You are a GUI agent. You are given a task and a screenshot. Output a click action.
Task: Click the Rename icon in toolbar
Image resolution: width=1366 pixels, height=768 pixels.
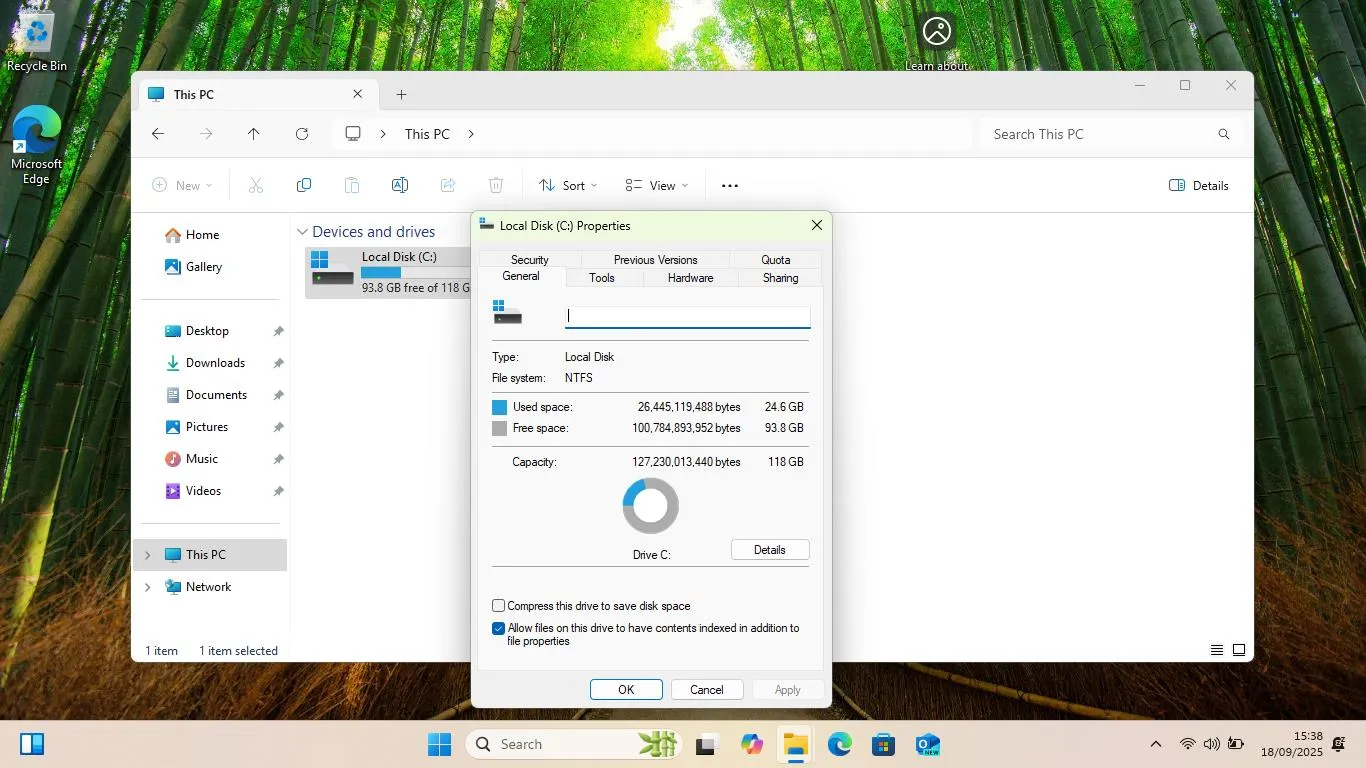pyautogui.click(x=400, y=185)
